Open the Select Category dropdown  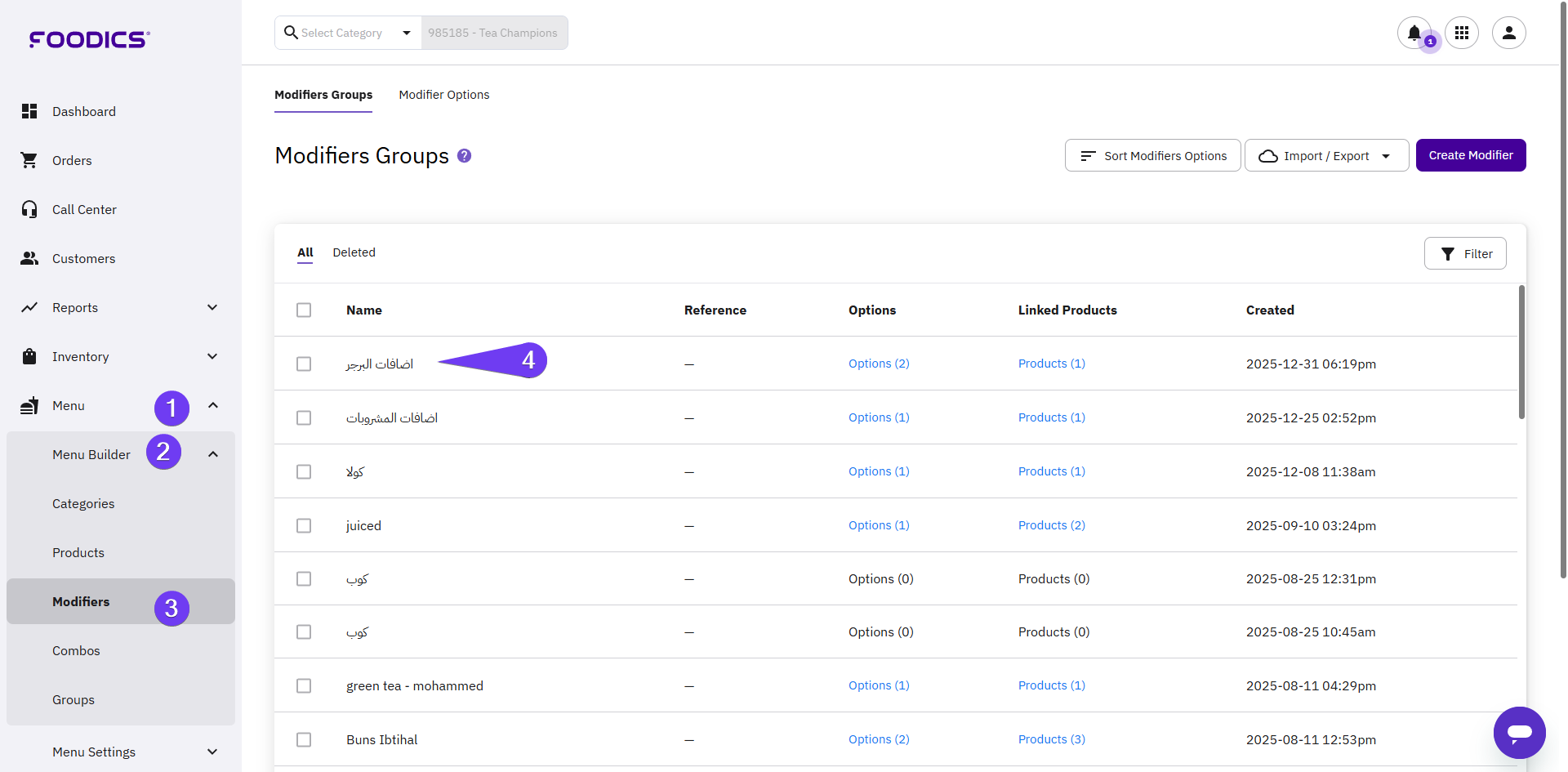349,33
